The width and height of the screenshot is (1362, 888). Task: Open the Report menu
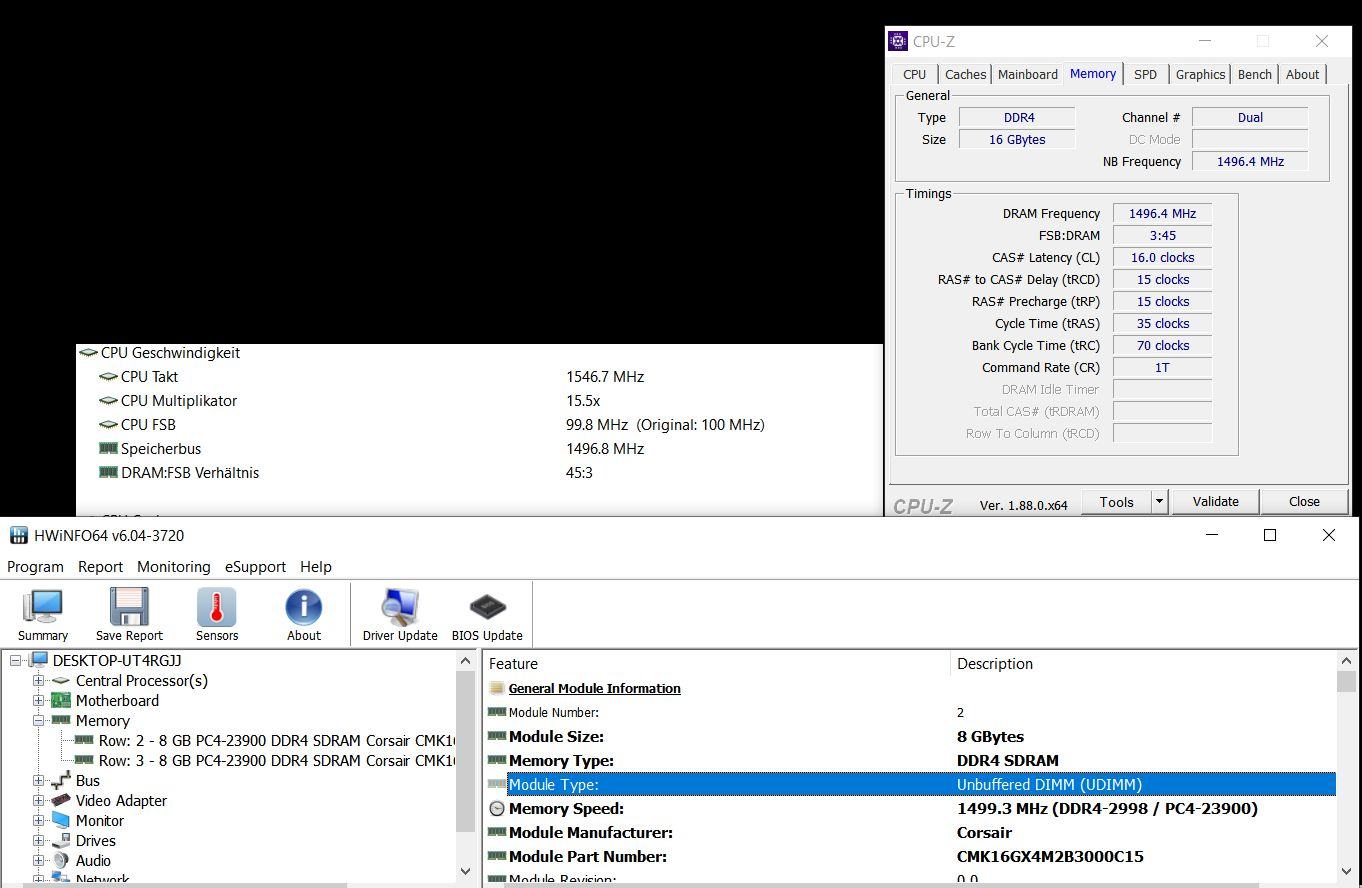[100, 566]
